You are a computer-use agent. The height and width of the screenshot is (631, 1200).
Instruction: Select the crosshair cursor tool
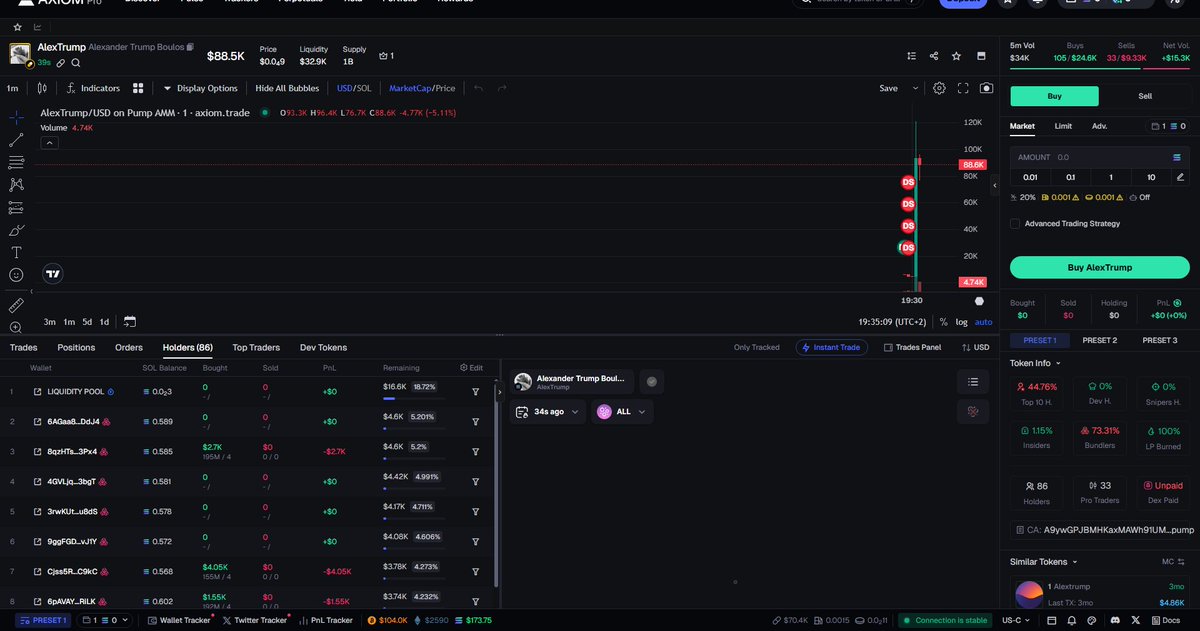click(16, 117)
